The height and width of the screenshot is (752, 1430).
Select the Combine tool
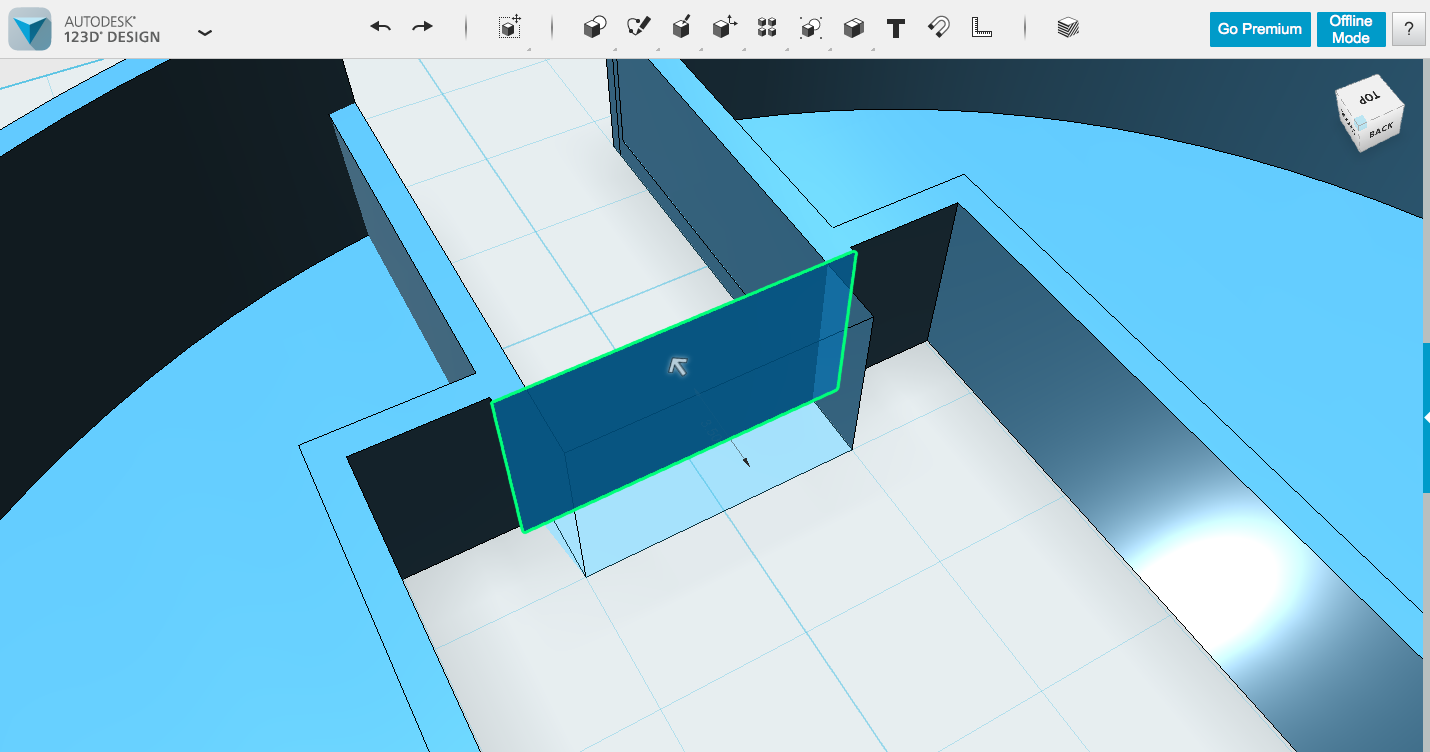[x=852, y=28]
